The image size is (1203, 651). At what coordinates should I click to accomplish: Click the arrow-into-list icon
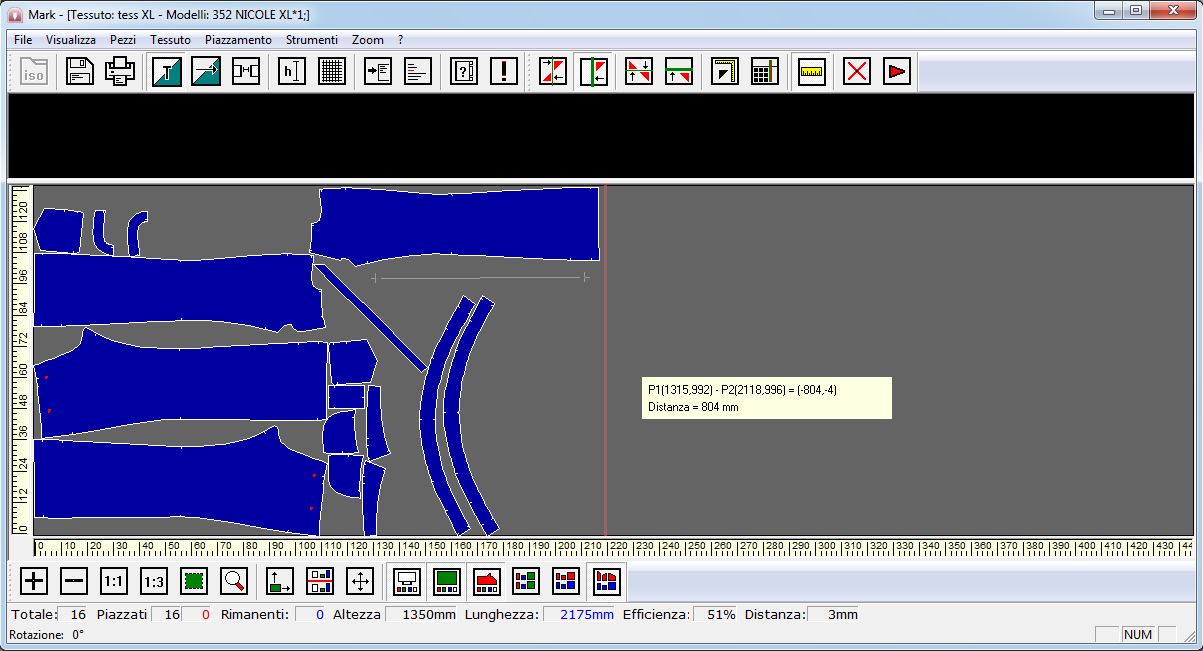[378, 72]
